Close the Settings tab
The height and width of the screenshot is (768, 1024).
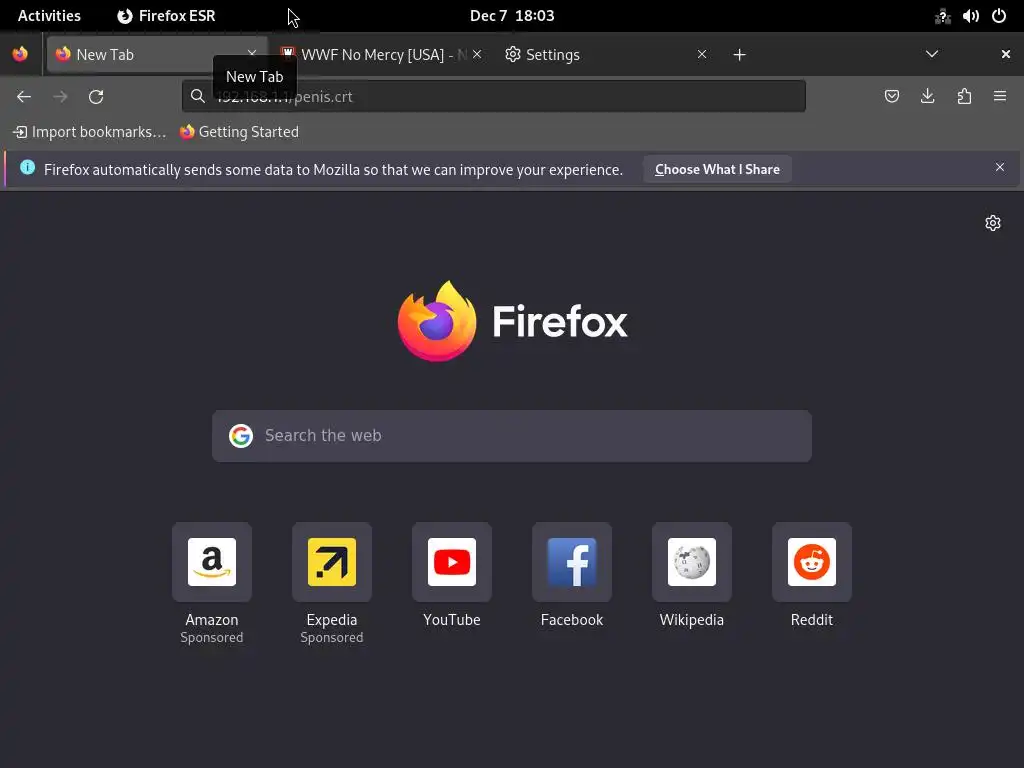[x=702, y=54]
